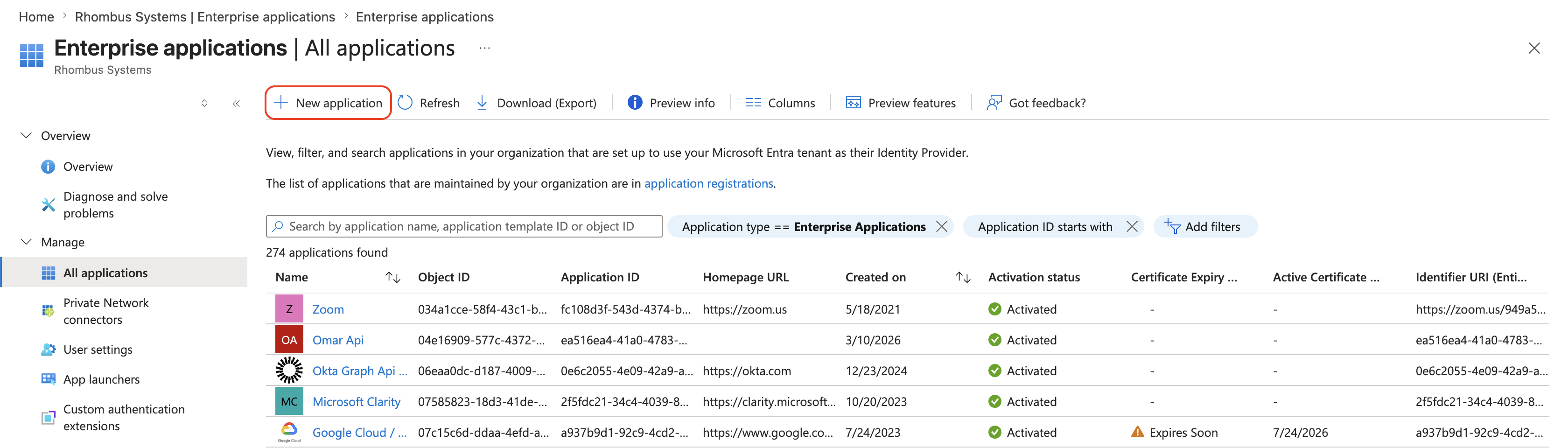
Task: Refresh the applications list
Action: click(x=428, y=103)
